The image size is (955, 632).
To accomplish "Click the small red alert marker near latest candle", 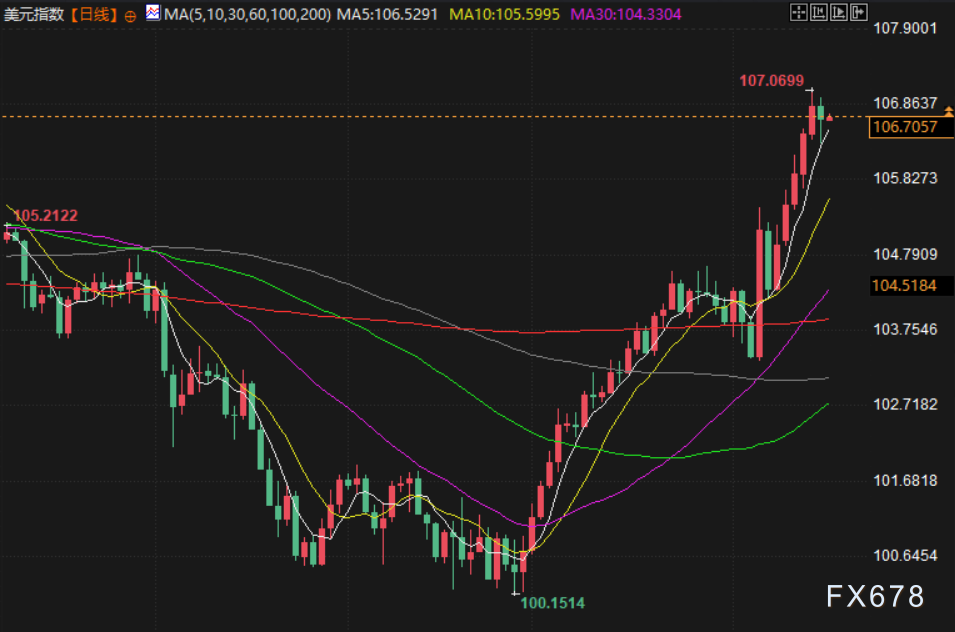I will pyautogui.click(x=830, y=117).
